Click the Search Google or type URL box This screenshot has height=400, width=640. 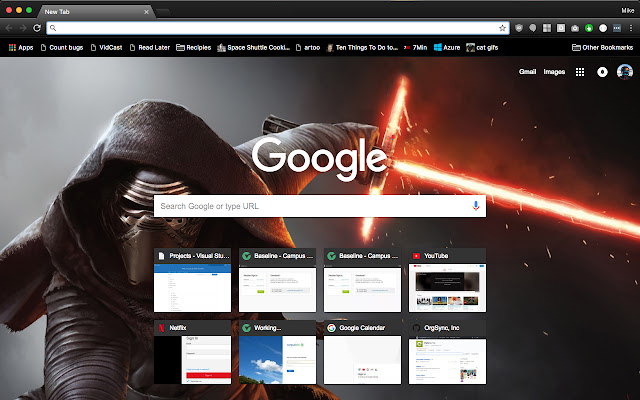(320, 206)
